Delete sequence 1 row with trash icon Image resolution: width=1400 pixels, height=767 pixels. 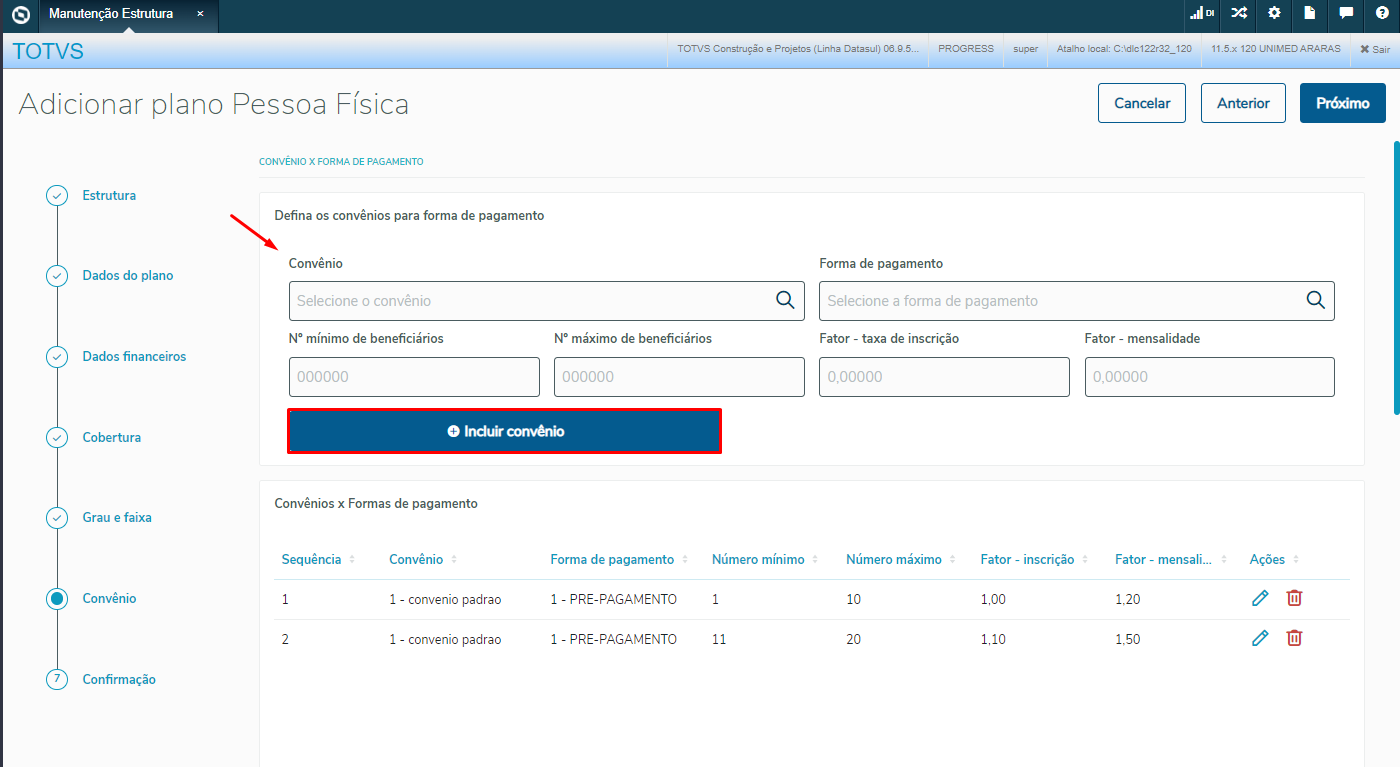pyautogui.click(x=1294, y=598)
